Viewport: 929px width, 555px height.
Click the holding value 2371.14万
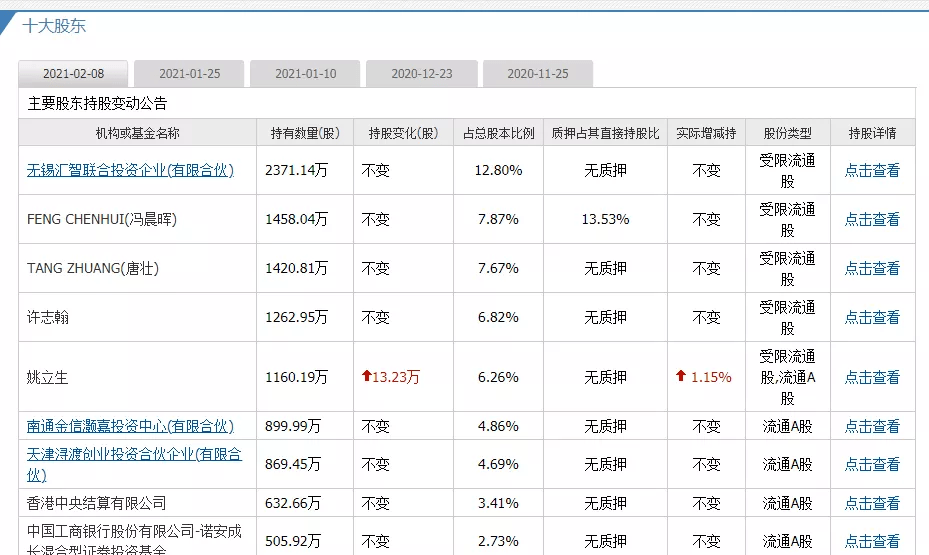click(x=296, y=171)
